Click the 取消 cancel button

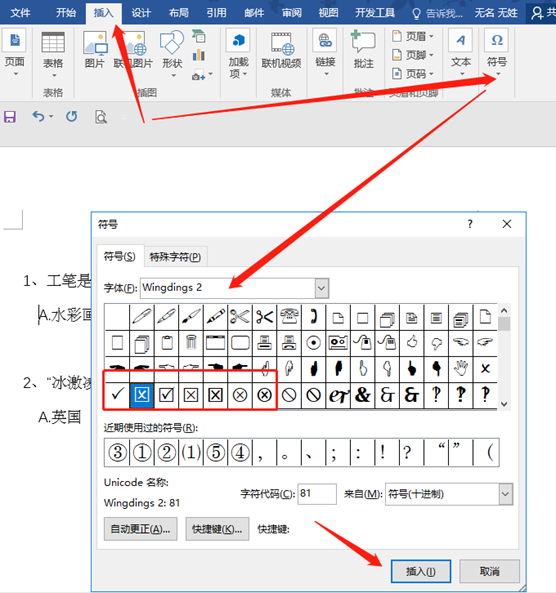489,571
